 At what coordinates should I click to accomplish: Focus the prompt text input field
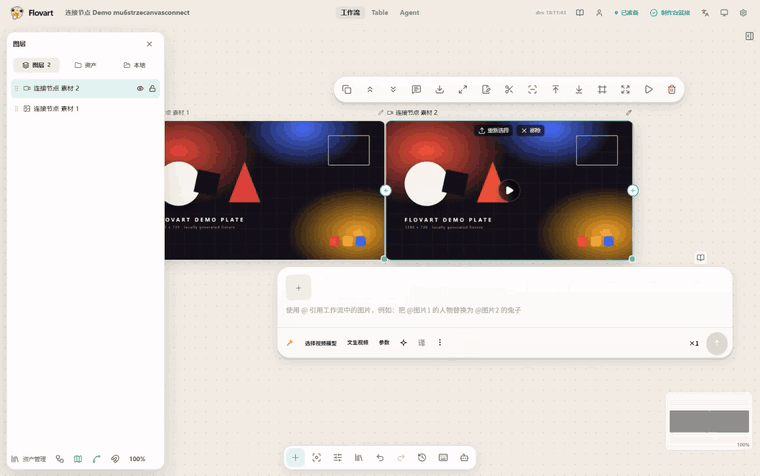pos(505,310)
